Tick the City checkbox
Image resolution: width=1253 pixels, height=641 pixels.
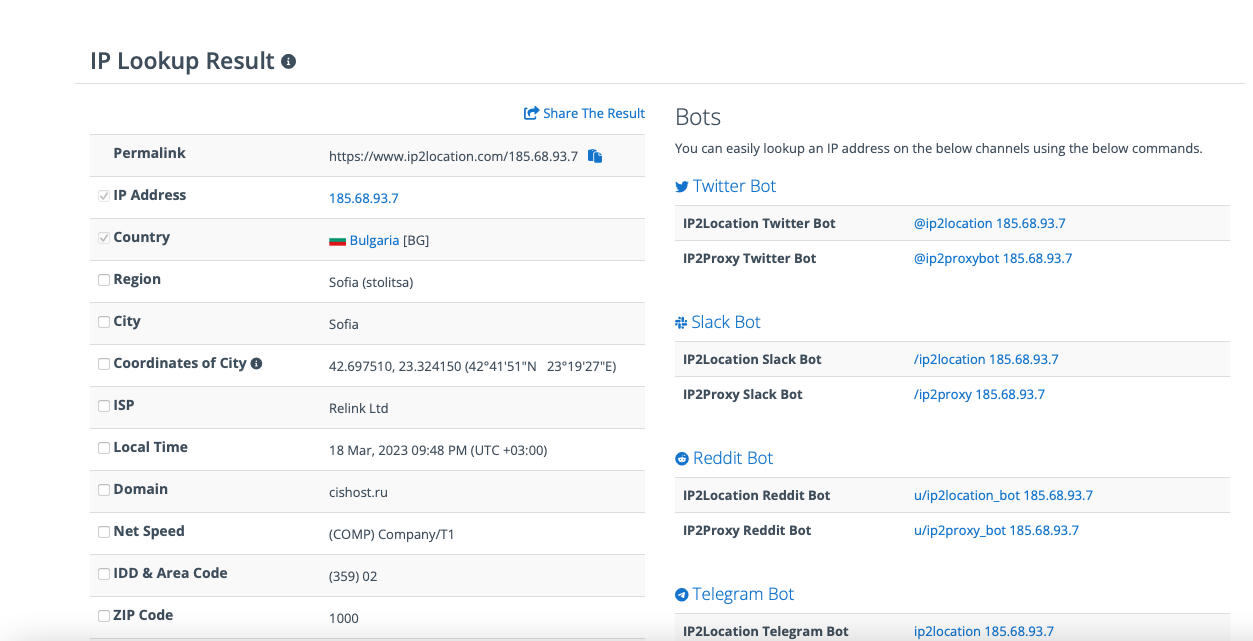coord(104,322)
